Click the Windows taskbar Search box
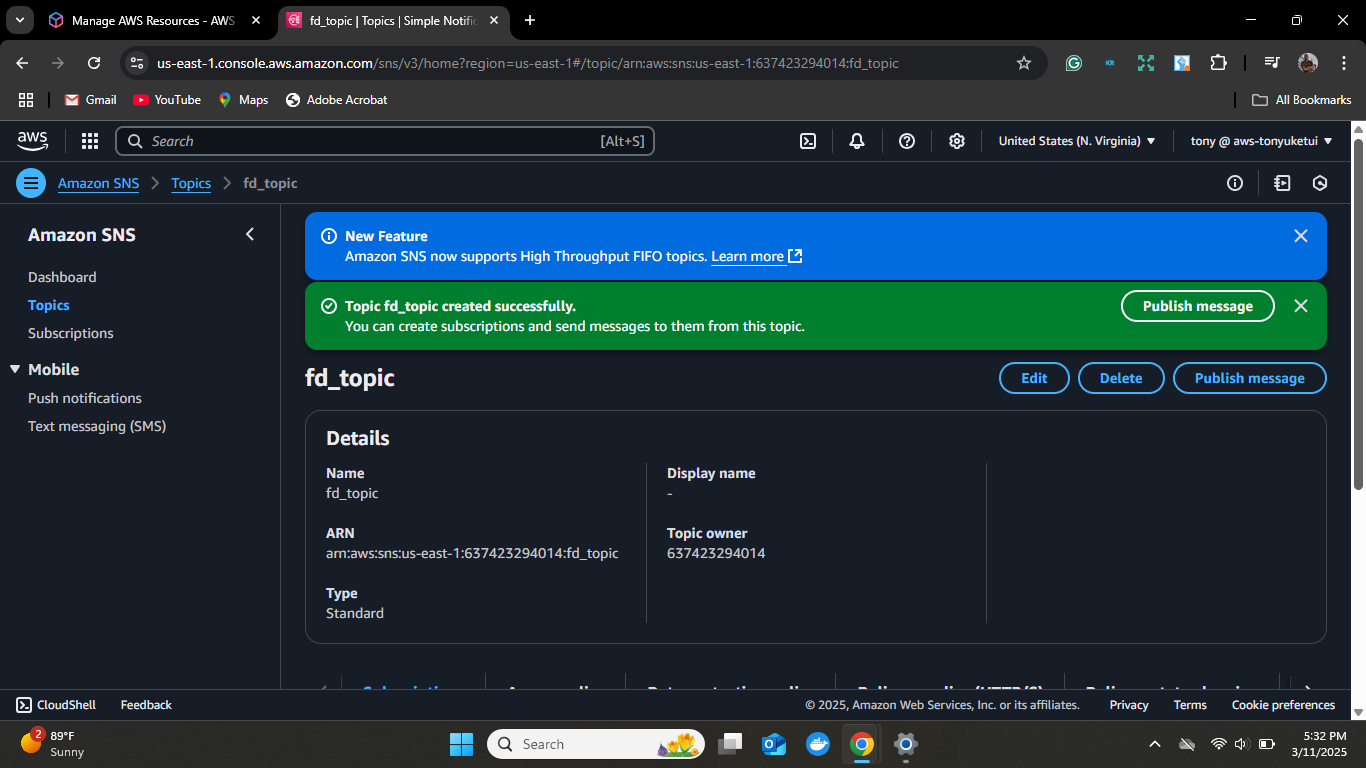This screenshot has width=1366, height=768. pyautogui.click(x=596, y=744)
